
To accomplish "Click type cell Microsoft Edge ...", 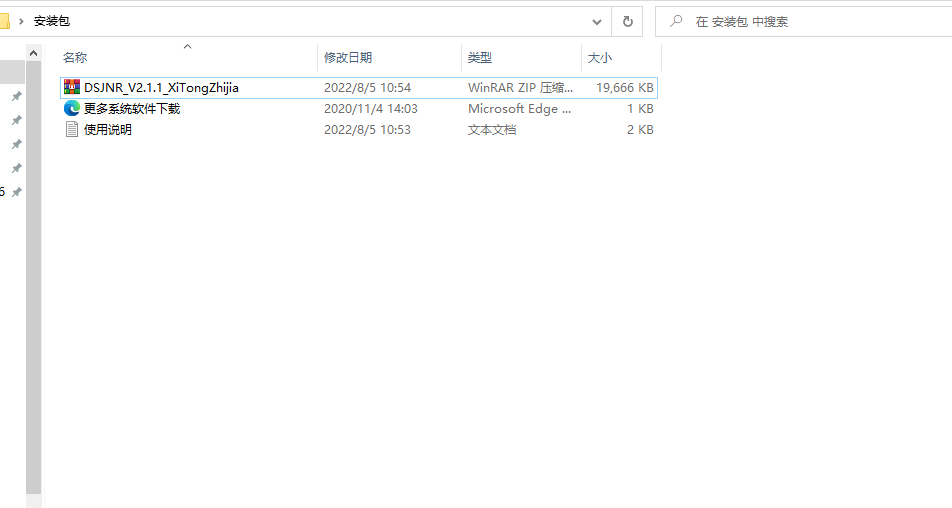I will coord(519,109).
